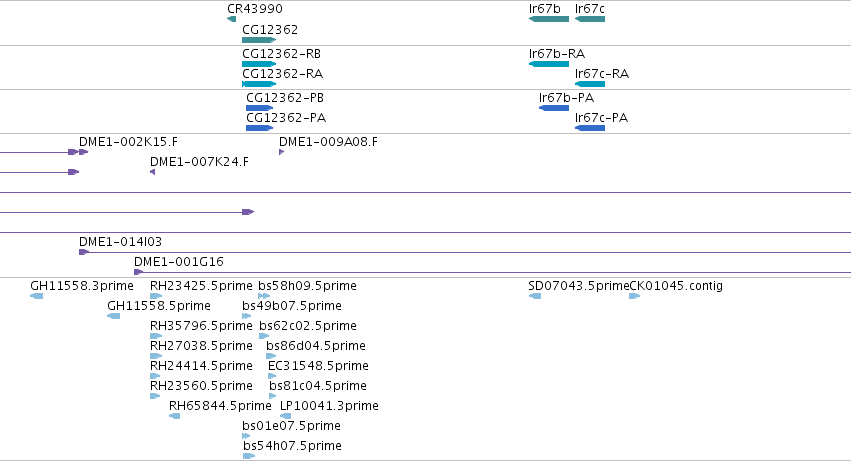Click the RH24414.5prime EST glyph
Screen dimensions: 851x461
click(155, 376)
